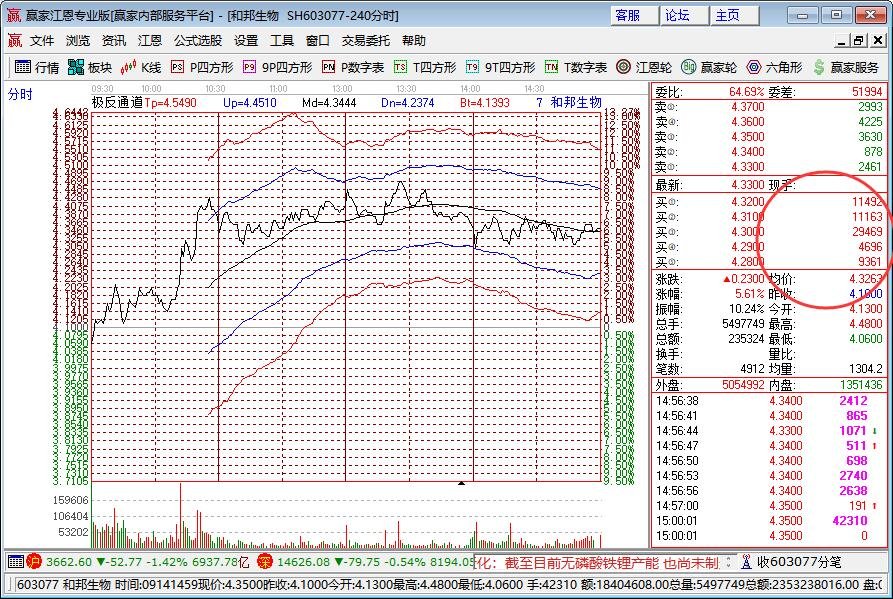The image size is (893, 599).
Task: Click the 15:00:01 trade with volume 42310
Action: (769, 520)
